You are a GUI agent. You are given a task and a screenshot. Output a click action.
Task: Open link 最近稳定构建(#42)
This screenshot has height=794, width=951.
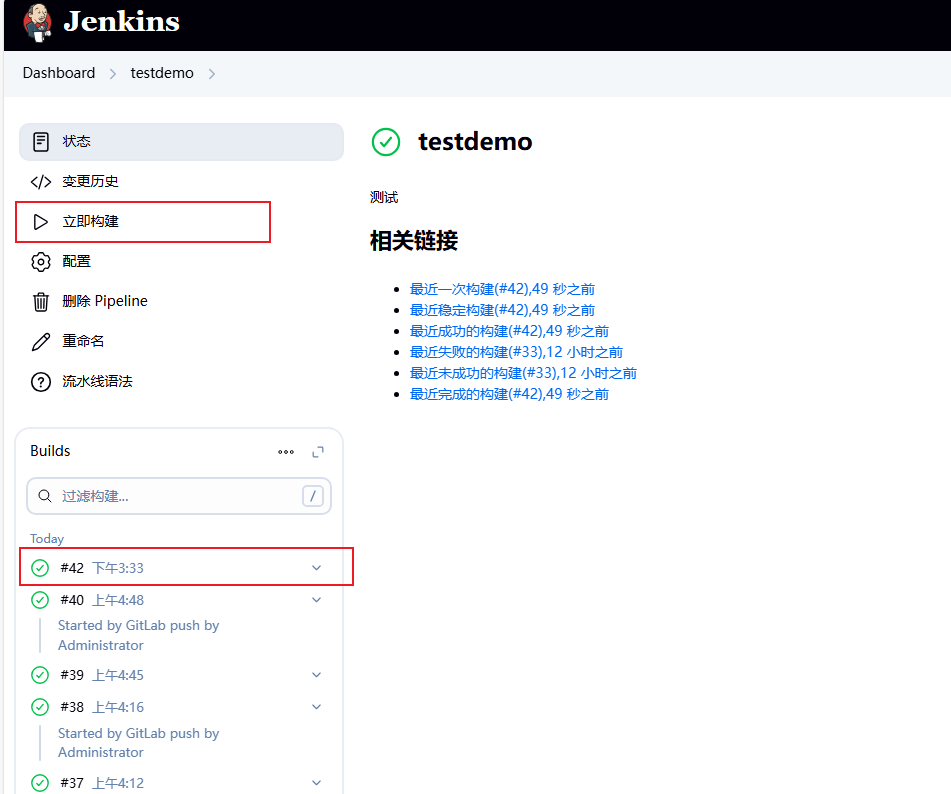point(502,310)
